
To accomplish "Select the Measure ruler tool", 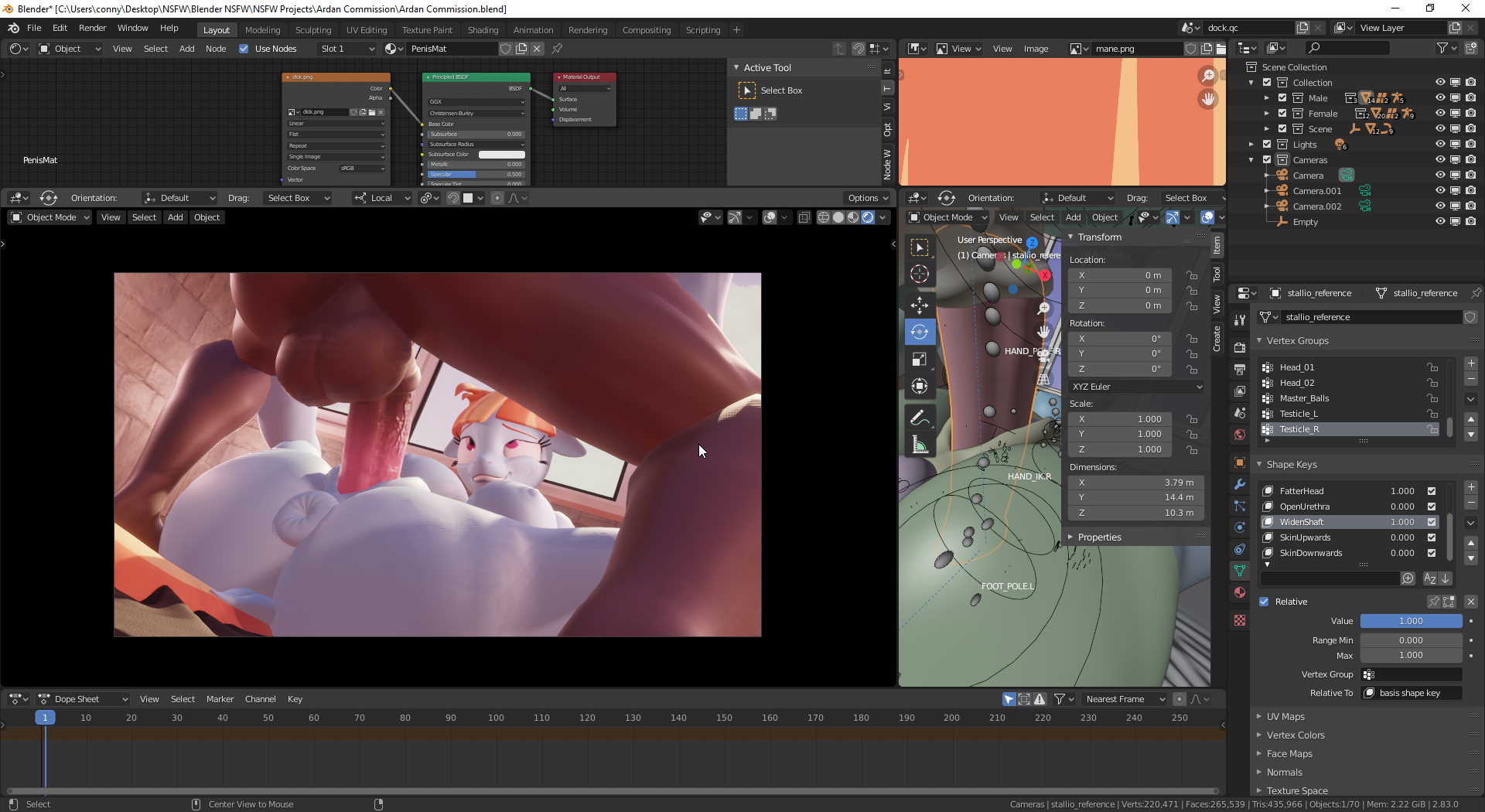I will [x=920, y=445].
